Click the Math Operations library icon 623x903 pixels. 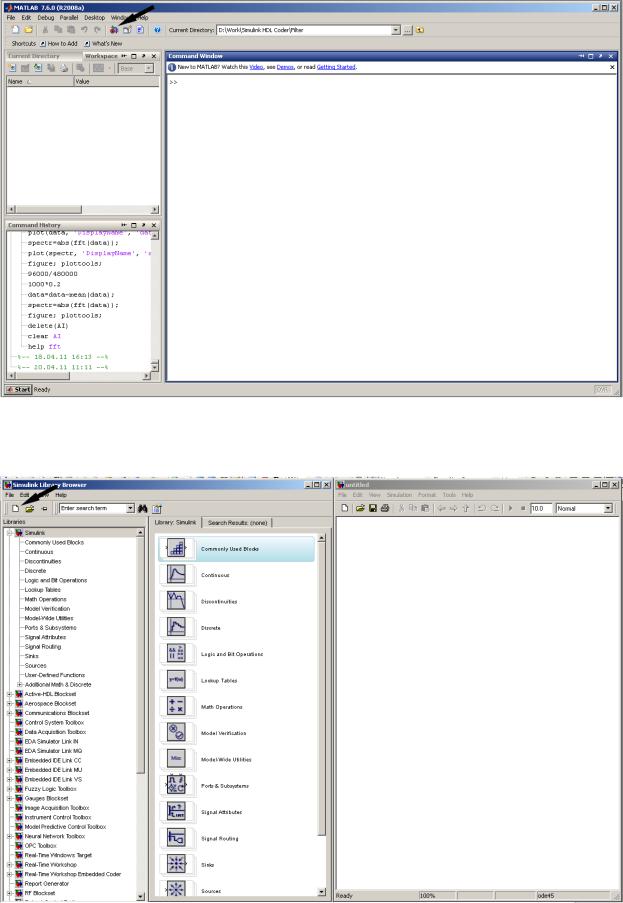pos(176,707)
